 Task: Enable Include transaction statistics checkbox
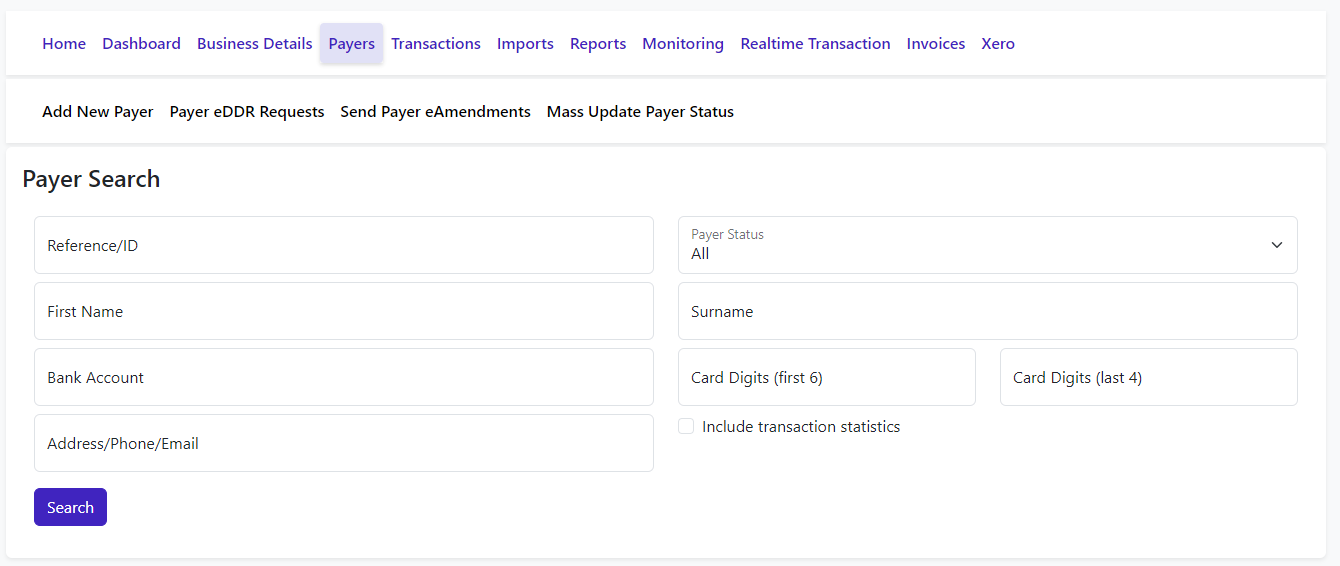(x=686, y=427)
